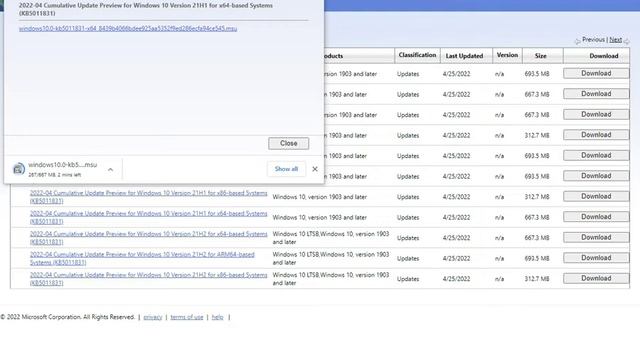Click the 312.7 MB size in 21H2 x86 row
Screen dimensions: 640x360
click(537, 279)
